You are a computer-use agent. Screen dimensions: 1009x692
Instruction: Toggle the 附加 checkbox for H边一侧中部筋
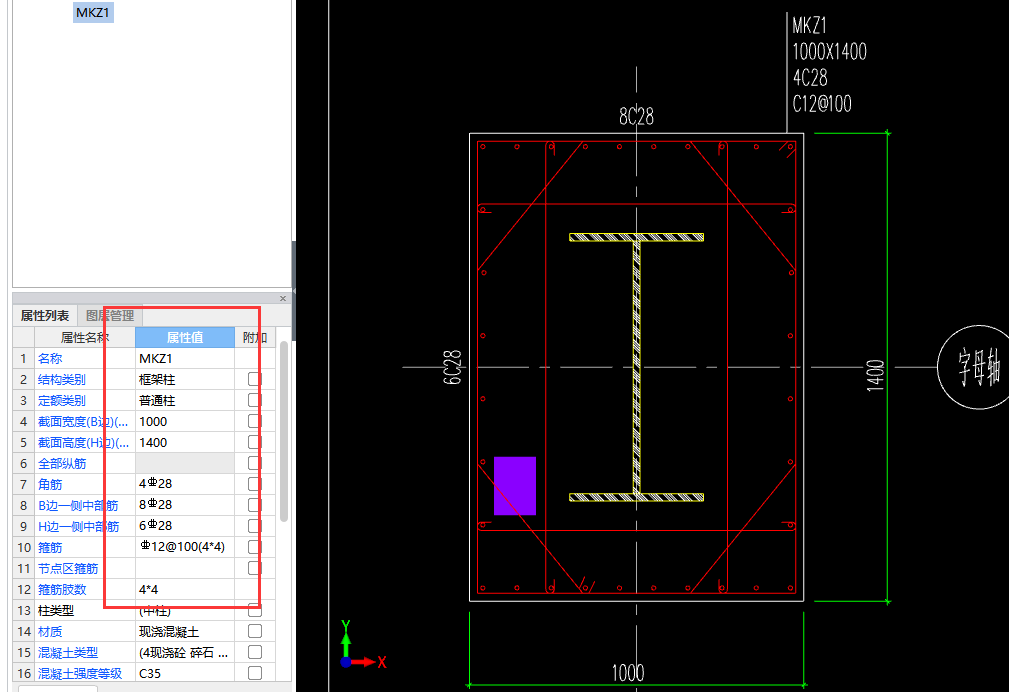tap(255, 526)
